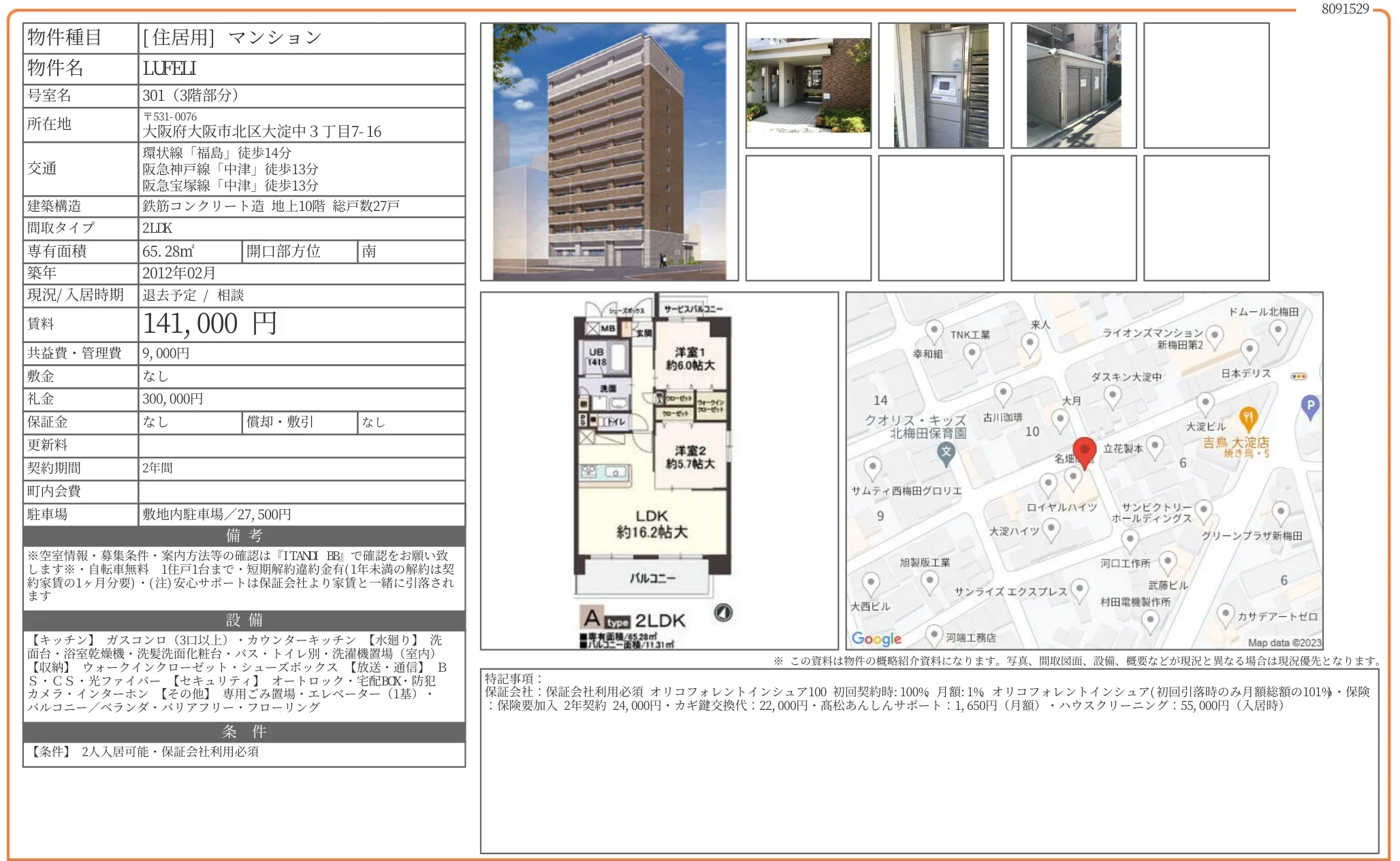Viewport: 1400px width, 861px height.
Task: Click the listing number 8091529
Action: (x=1345, y=9)
